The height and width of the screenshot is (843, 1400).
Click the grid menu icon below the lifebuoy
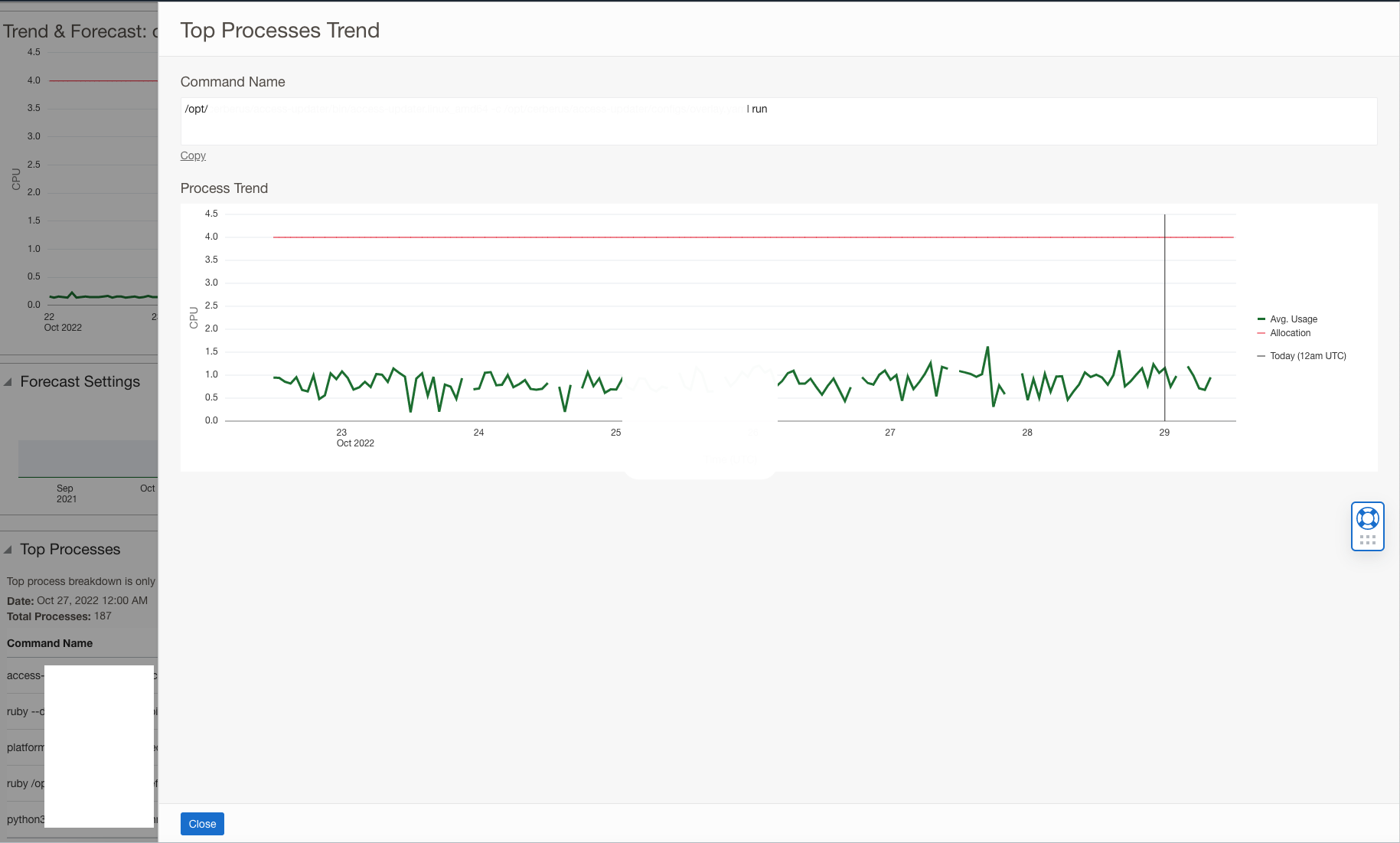tap(1367, 541)
